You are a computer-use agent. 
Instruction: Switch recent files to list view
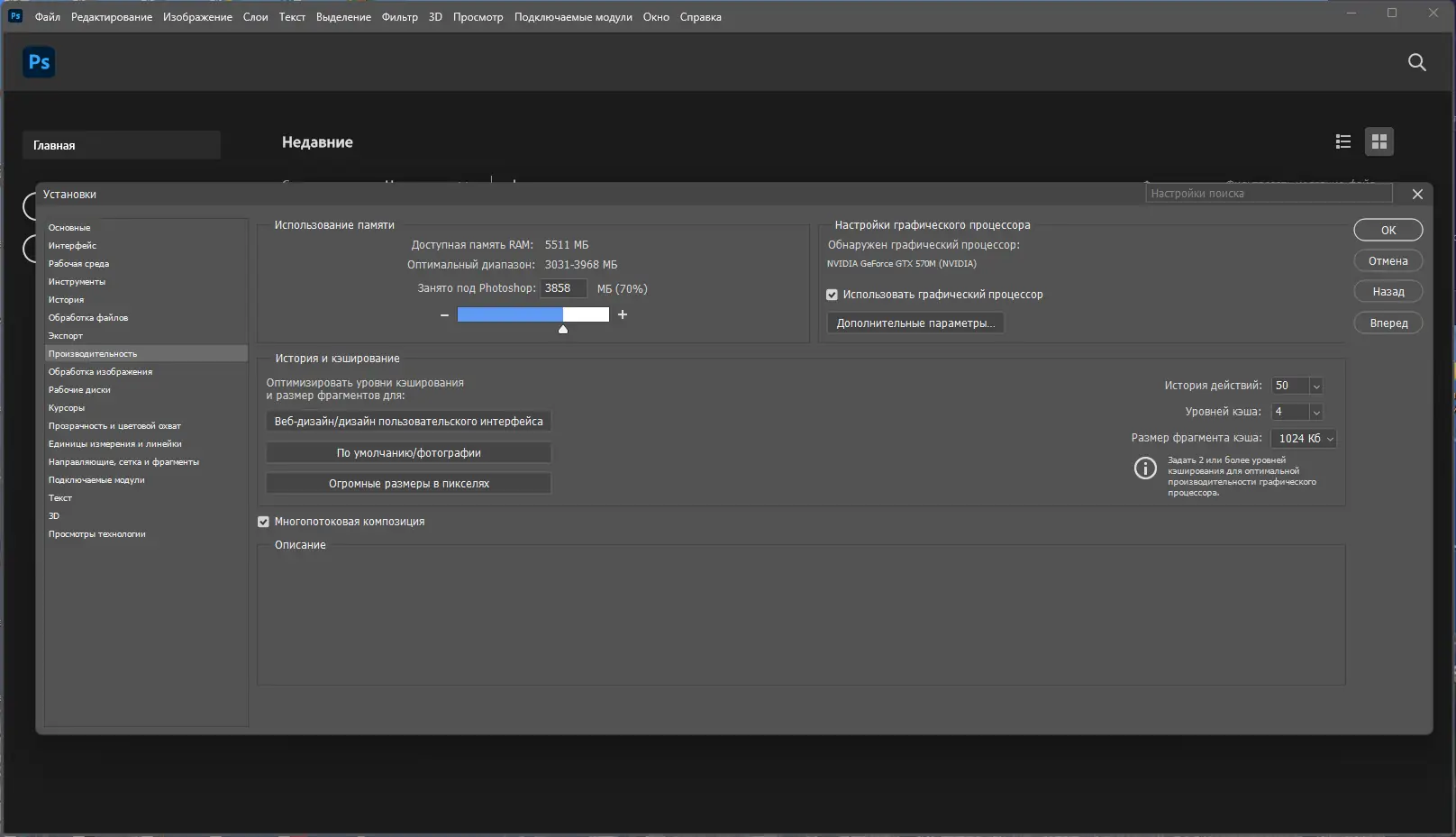[1342, 141]
